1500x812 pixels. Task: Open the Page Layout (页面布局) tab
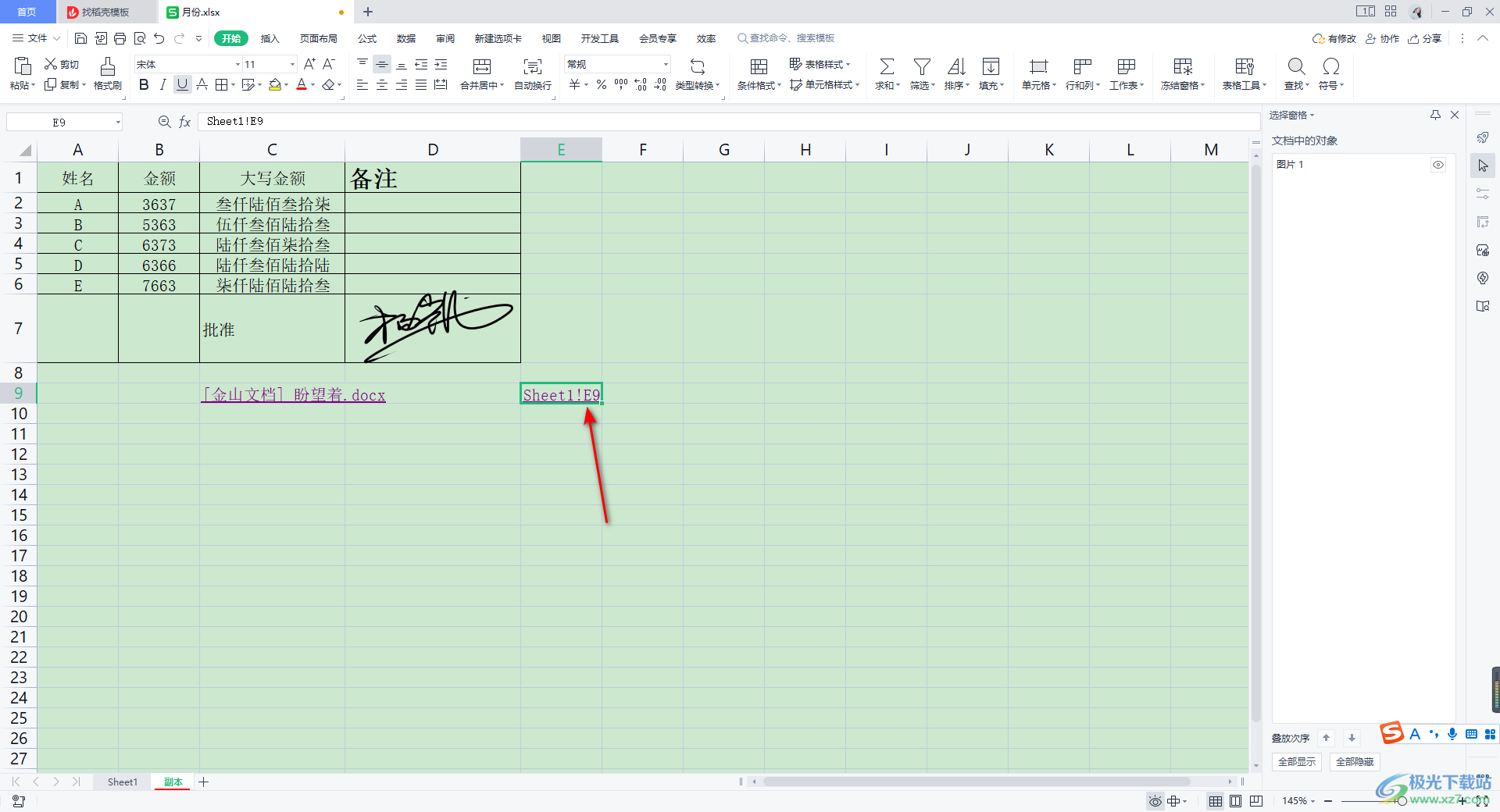tap(318, 38)
